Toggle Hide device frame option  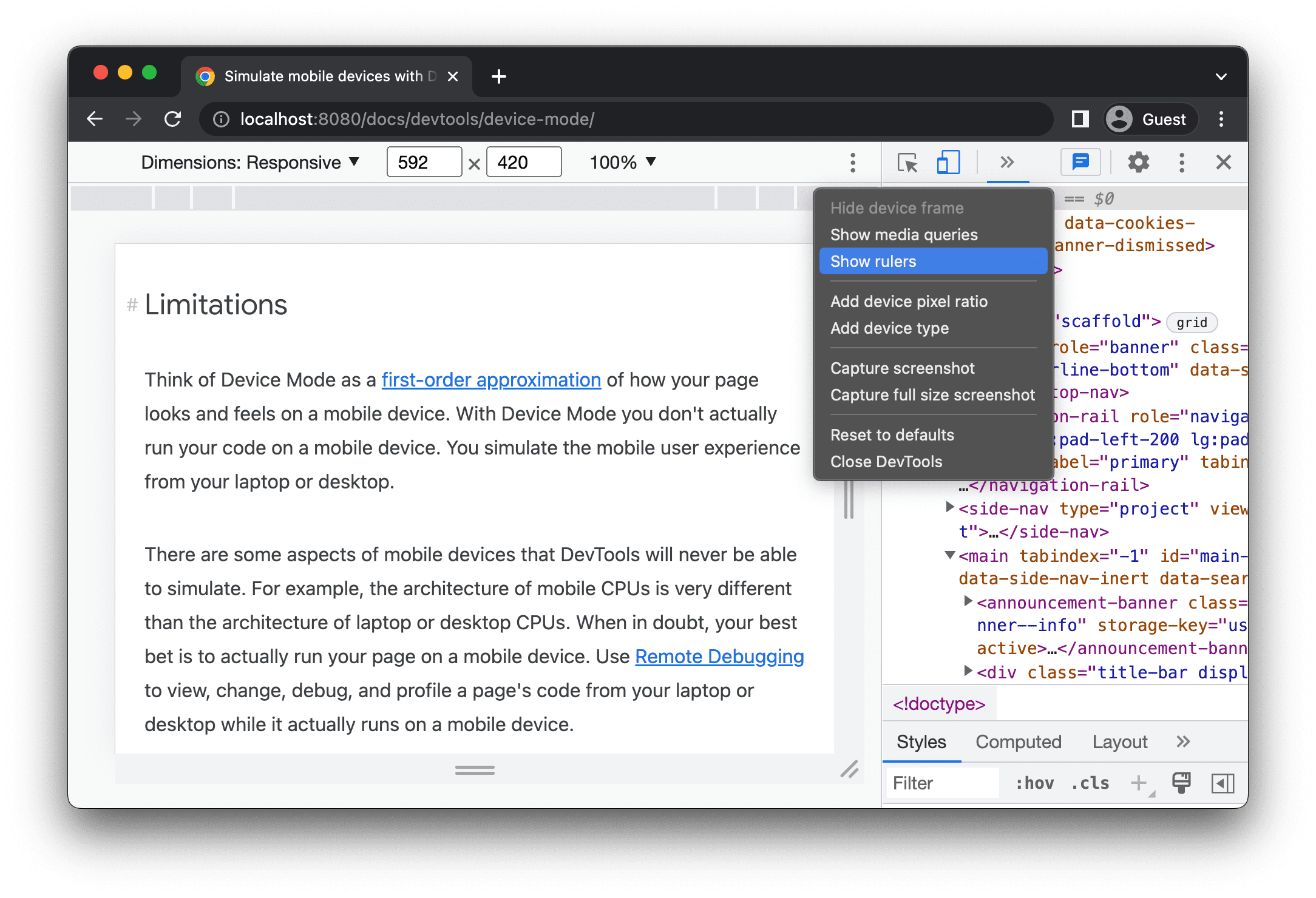[897, 207]
